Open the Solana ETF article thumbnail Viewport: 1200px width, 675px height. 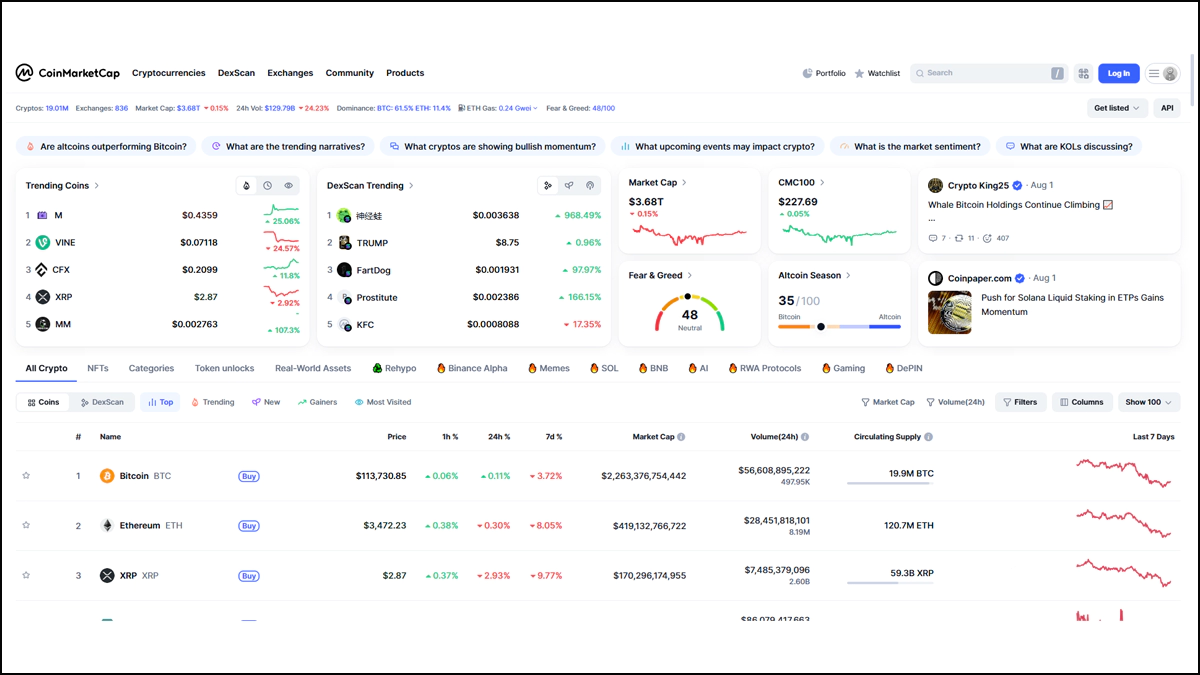point(950,312)
